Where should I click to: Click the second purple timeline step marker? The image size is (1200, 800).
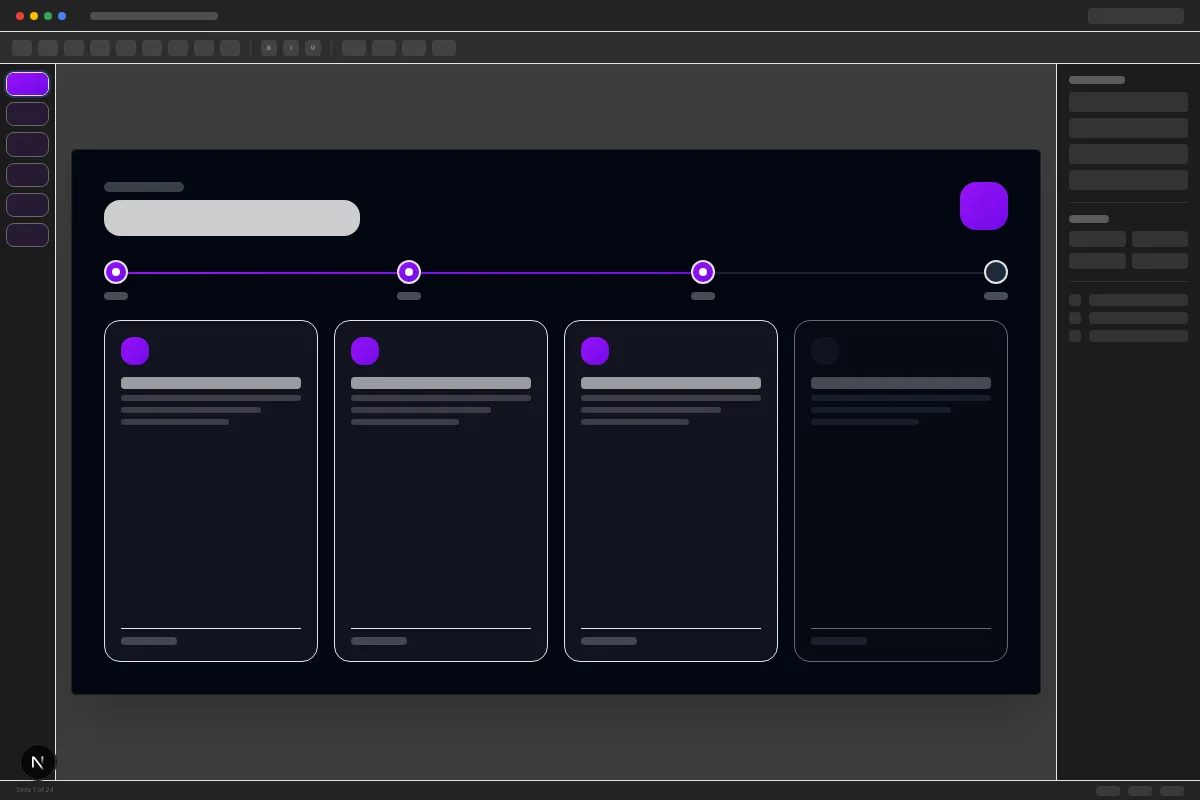tap(409, 272)
